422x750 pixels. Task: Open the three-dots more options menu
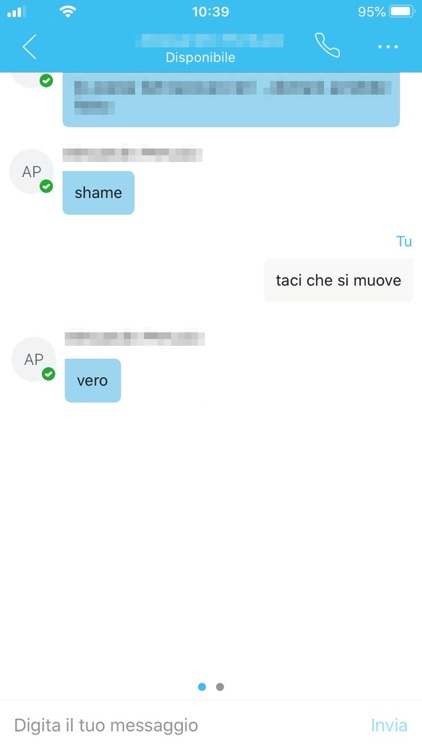tap(388, 47)
